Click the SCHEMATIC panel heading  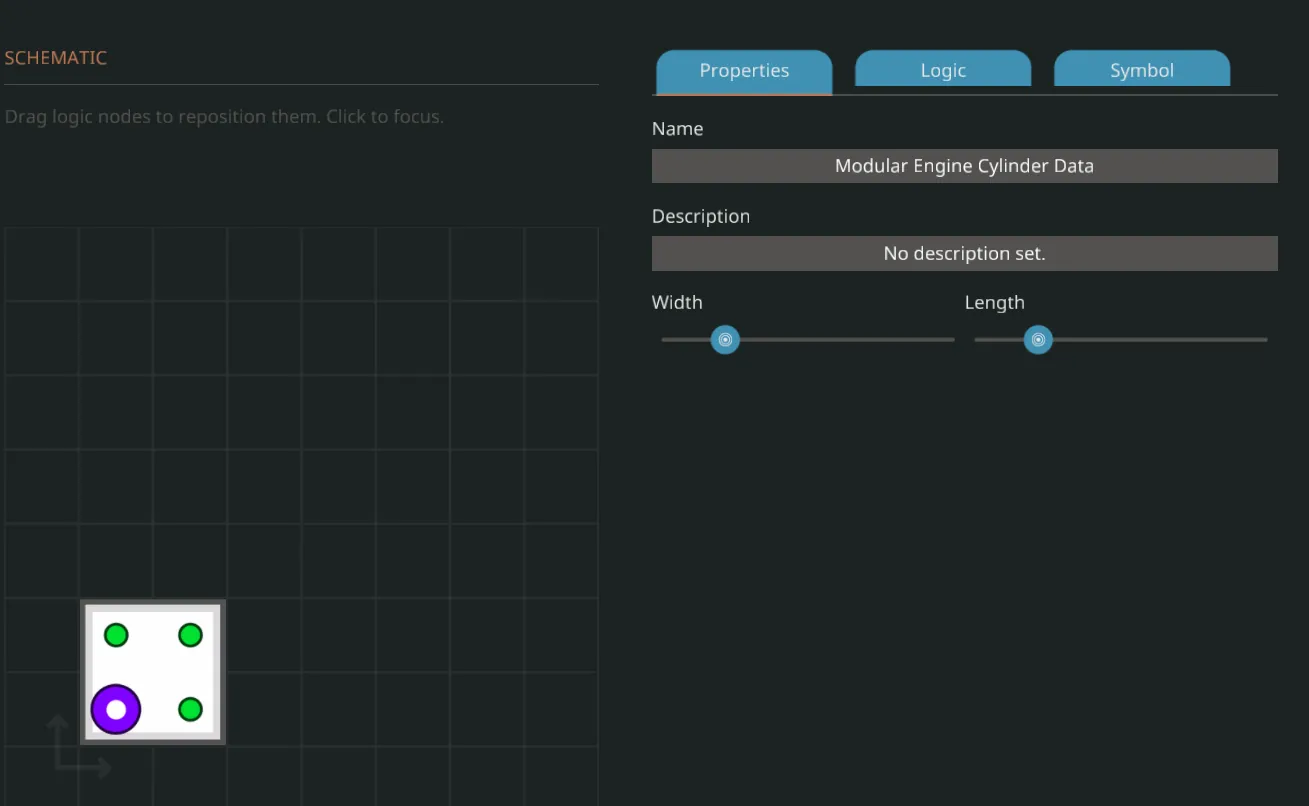(x=56, y=58)
